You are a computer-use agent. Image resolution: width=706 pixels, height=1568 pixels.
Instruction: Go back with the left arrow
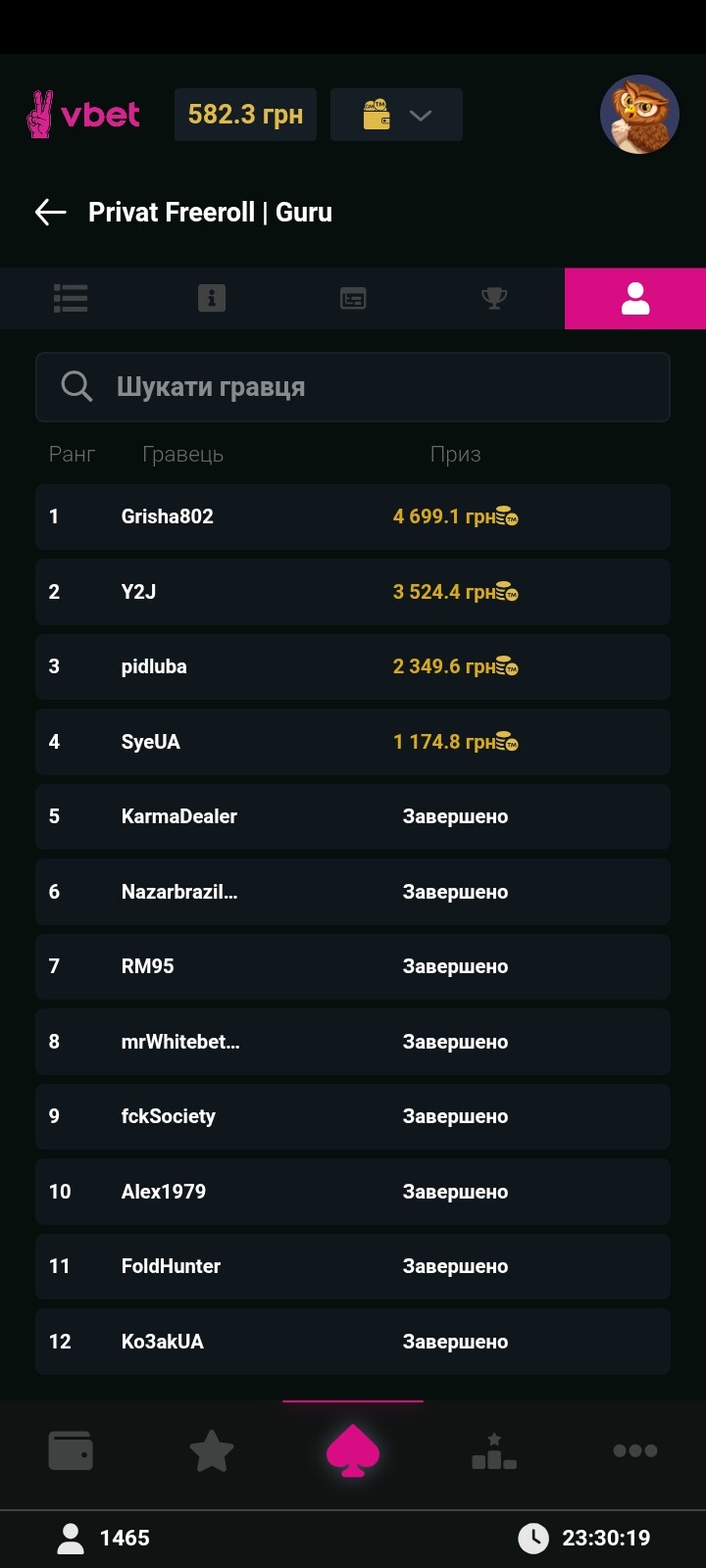(x=50, y=212)
